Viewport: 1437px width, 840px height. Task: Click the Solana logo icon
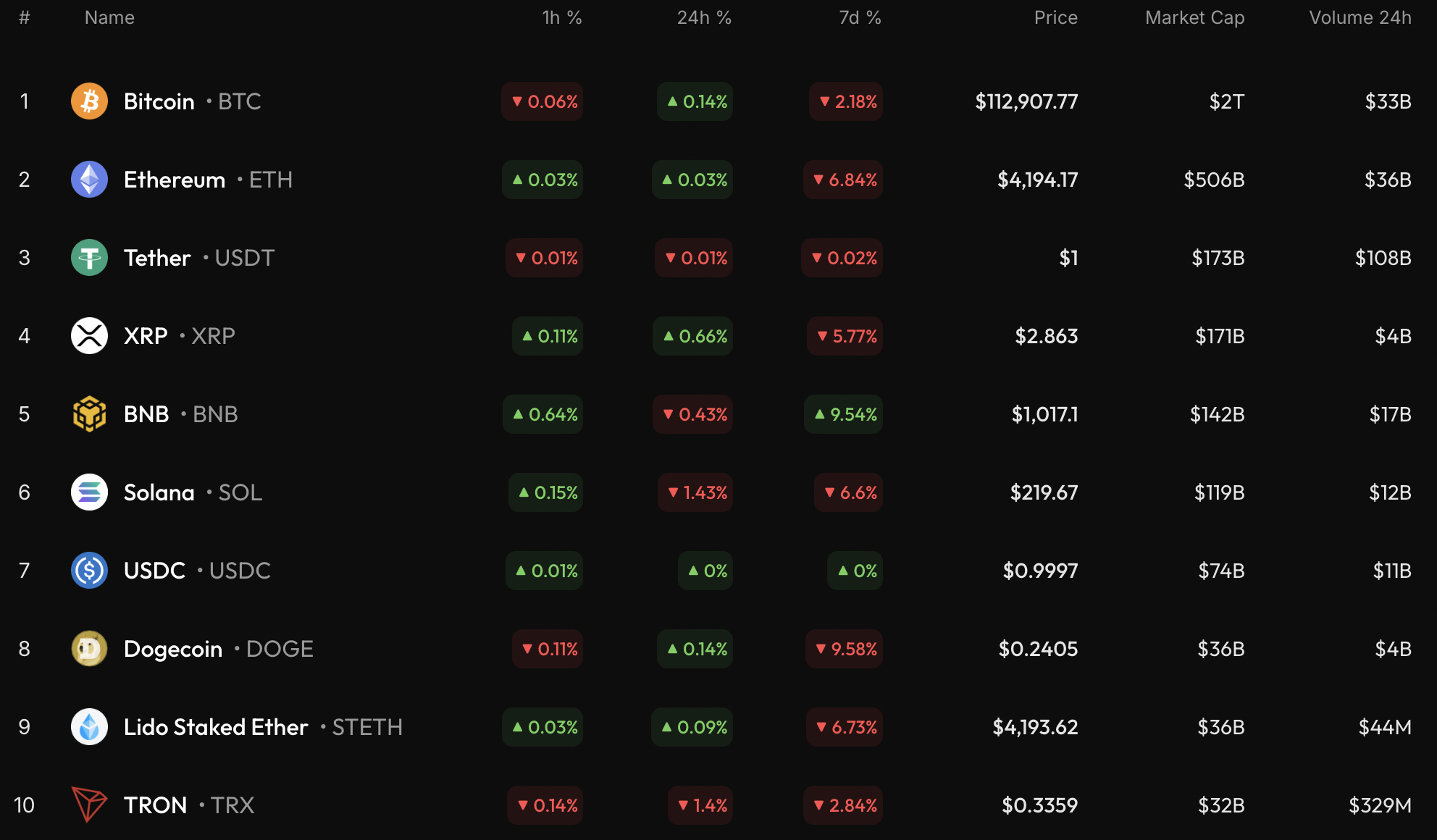89,492
